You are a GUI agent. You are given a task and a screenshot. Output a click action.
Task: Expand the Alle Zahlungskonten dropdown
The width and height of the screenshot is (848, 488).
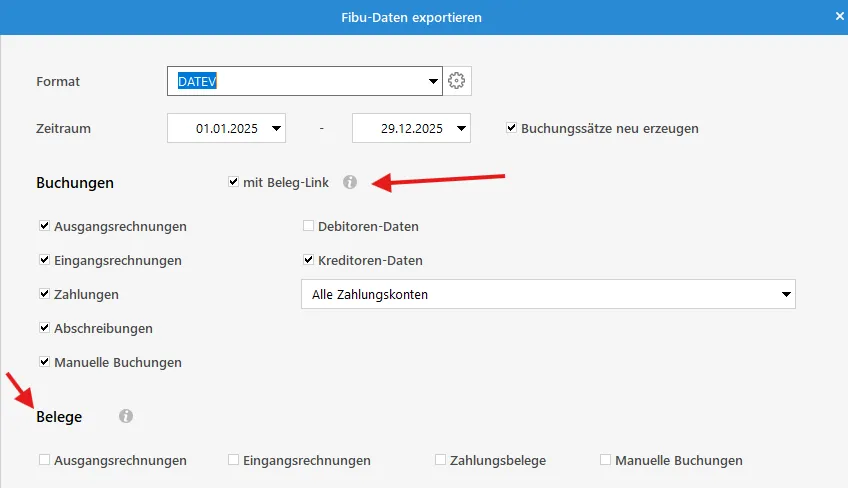pos(786,294)
